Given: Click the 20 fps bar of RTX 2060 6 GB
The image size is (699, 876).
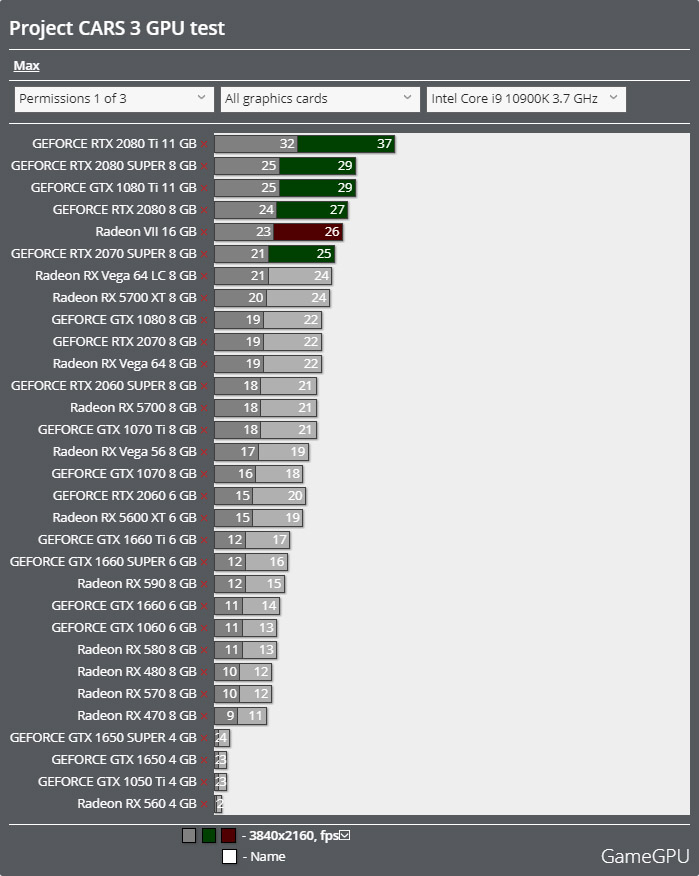Looking at the screenshot, I should click(x=279, y=496).
